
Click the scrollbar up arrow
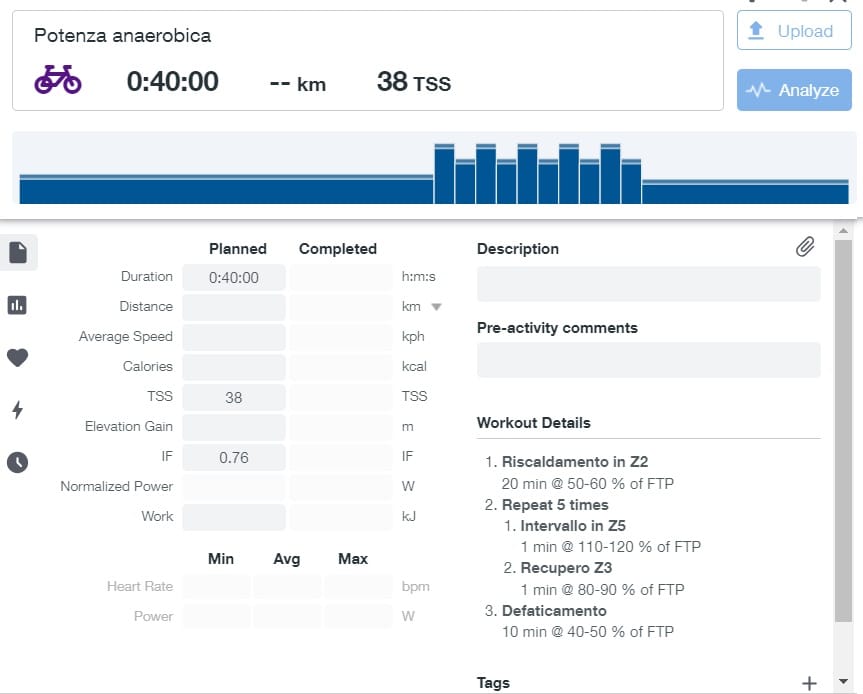[843, 231]
